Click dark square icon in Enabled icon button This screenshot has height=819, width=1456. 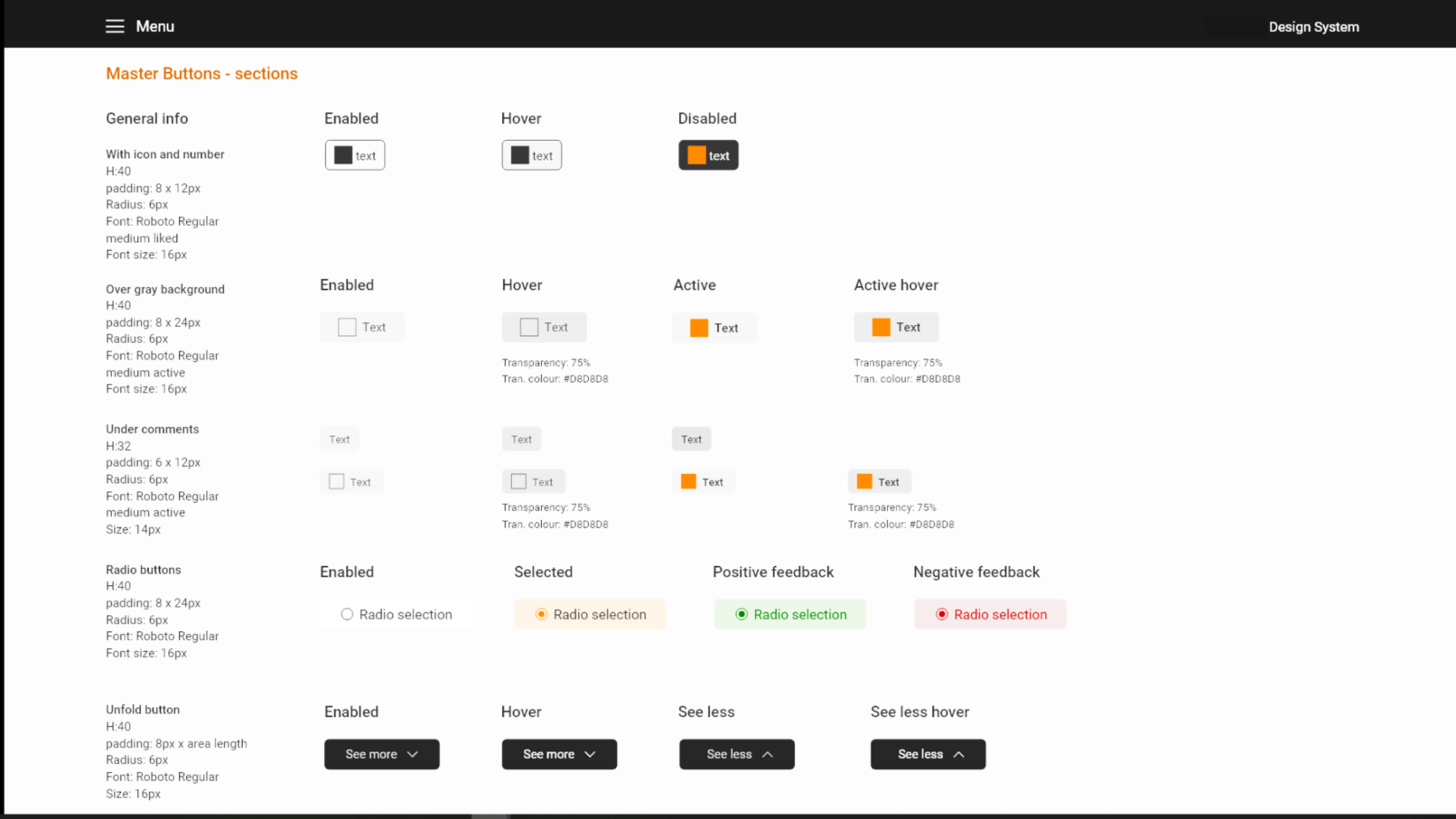(x=343, y=155)
